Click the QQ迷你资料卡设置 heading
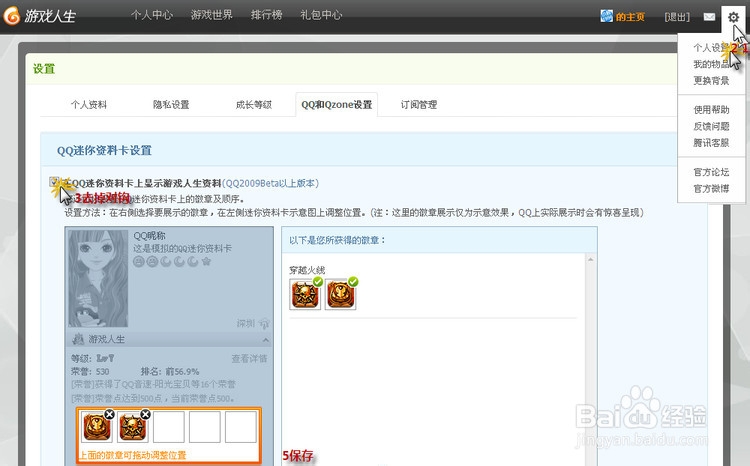Screen dimensions: 750x466 [104, 150]
